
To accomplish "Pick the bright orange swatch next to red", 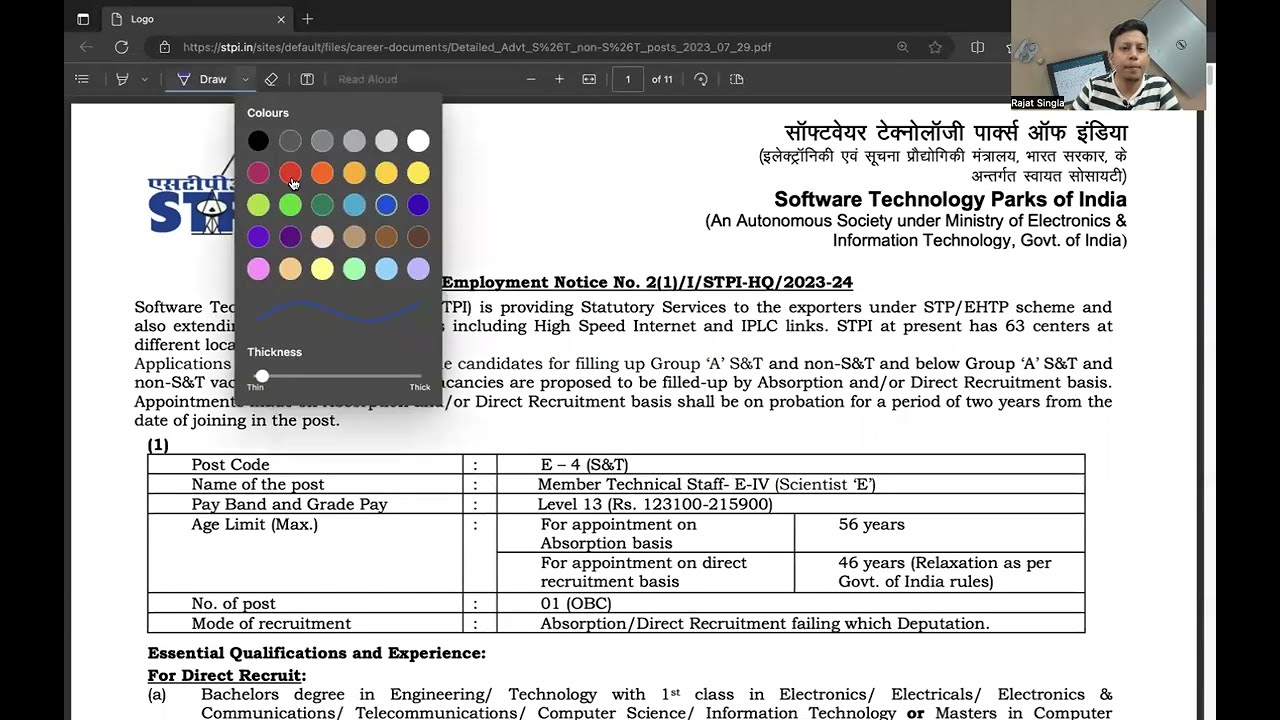I will coord(322,173).
